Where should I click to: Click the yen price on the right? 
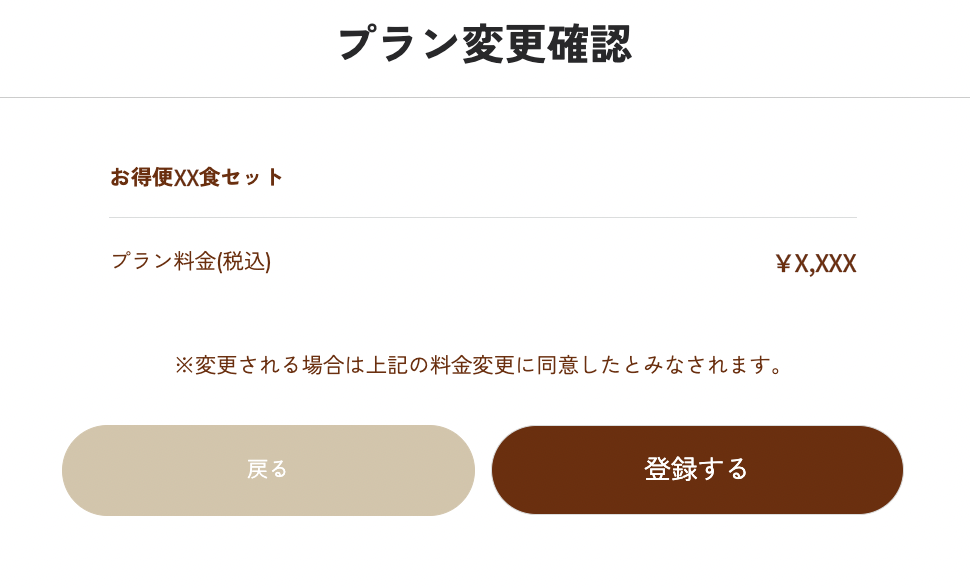tap(815, 264)
